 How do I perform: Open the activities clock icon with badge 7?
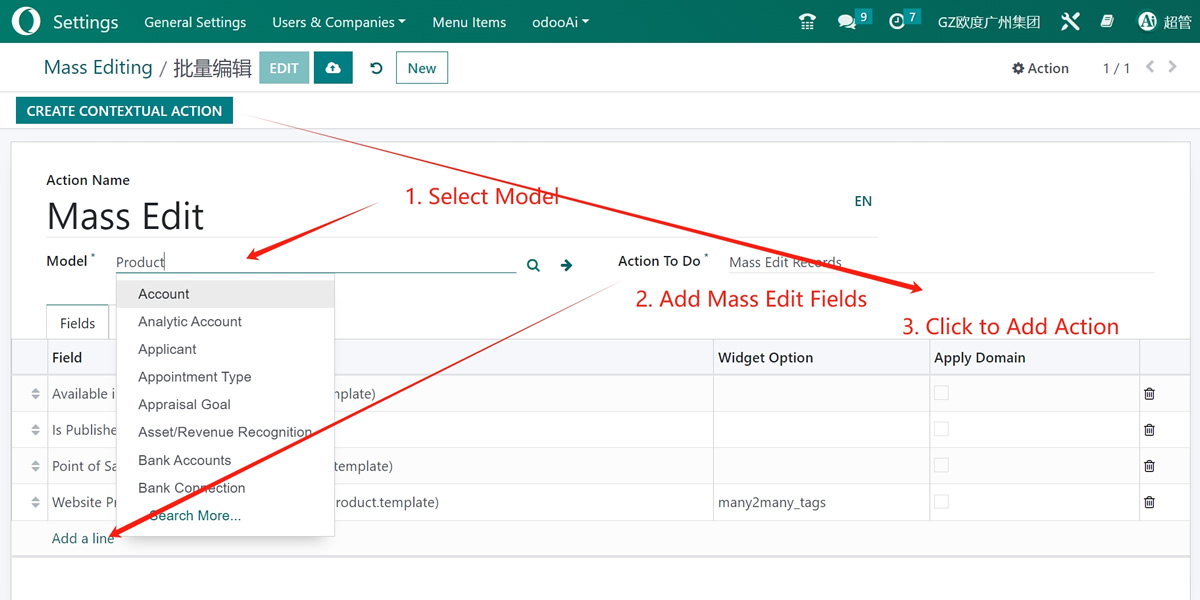coord(897,22)
